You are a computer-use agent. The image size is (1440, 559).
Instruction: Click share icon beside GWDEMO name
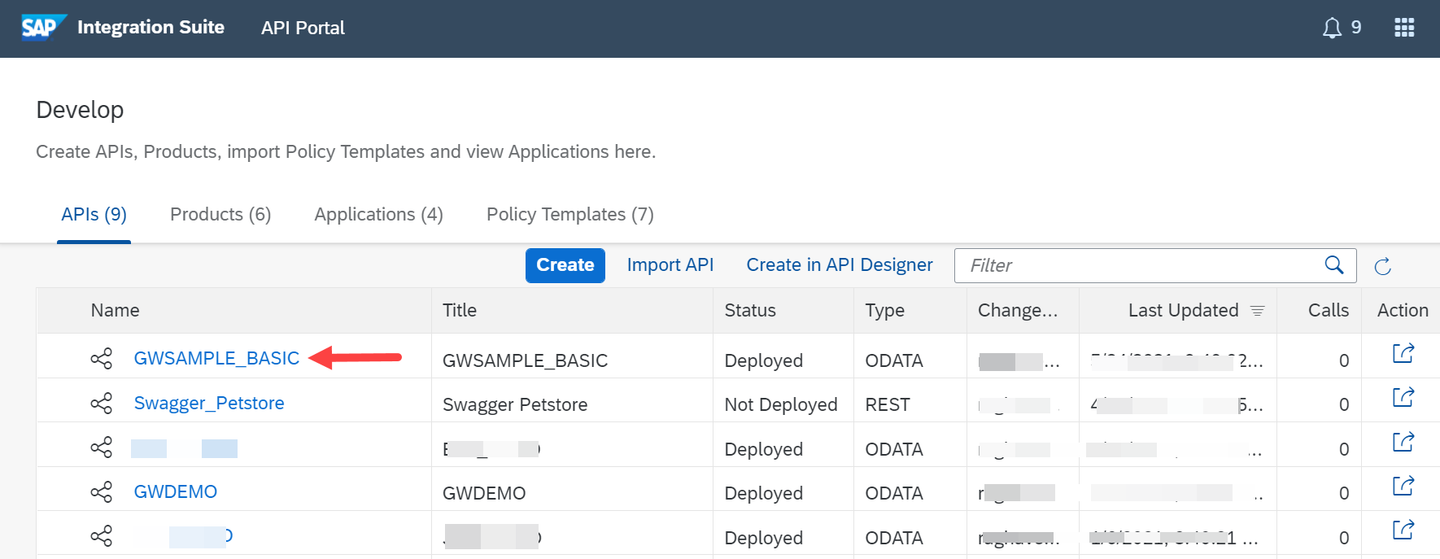(x=101, y=492)
